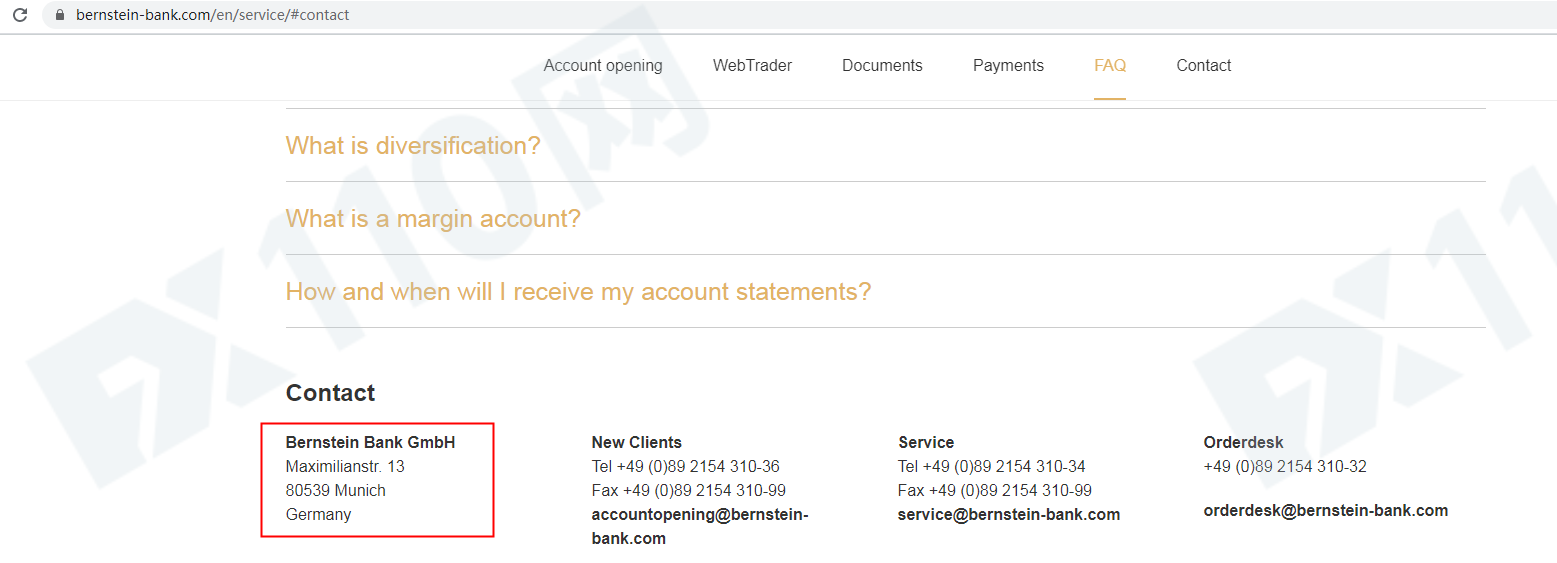Expand 'What is a margin account?' question
The width and height of the screenshot is (1557, 563).
pyautogui.click(x=433, y=219)
